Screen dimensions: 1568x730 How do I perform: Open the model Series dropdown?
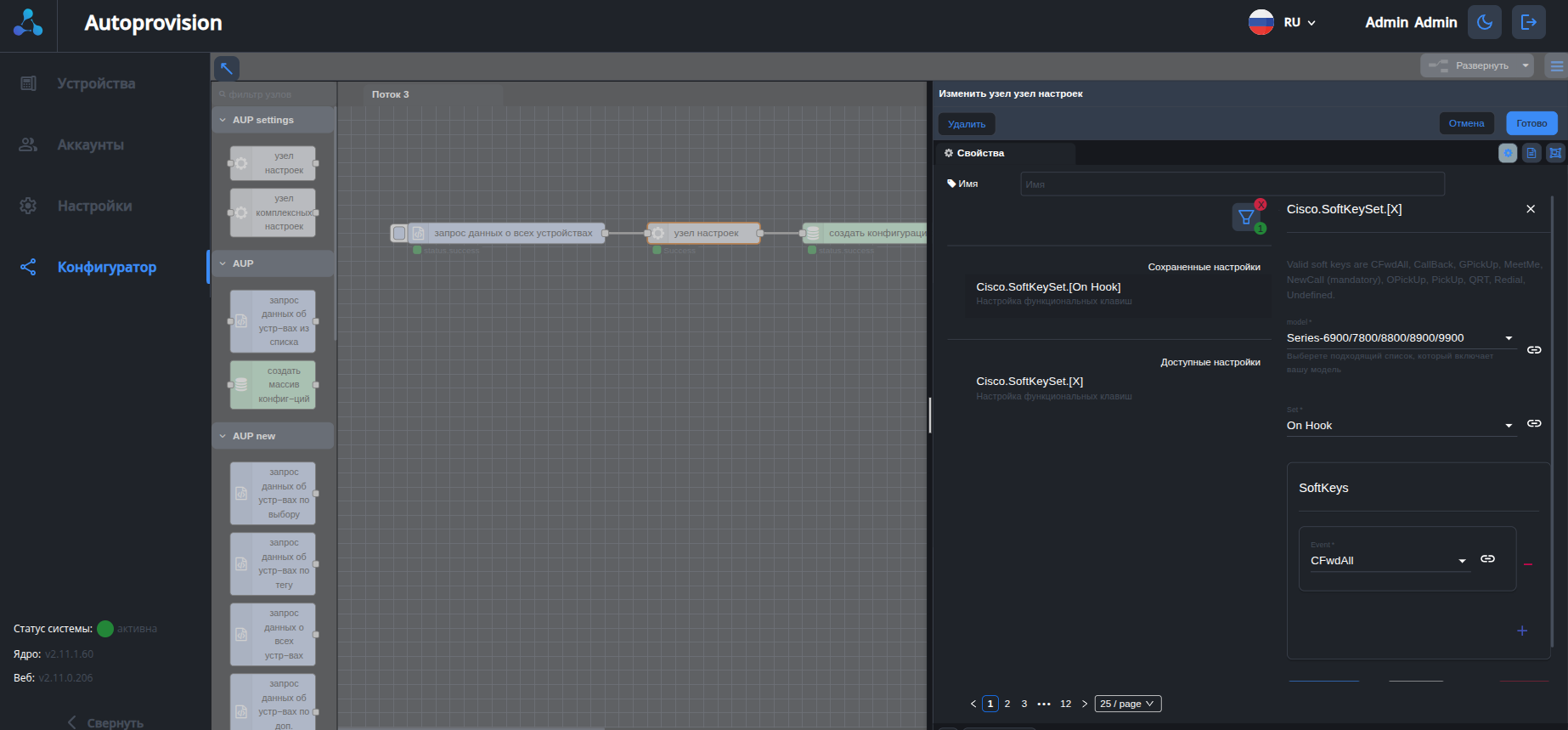coord(1400,338)
